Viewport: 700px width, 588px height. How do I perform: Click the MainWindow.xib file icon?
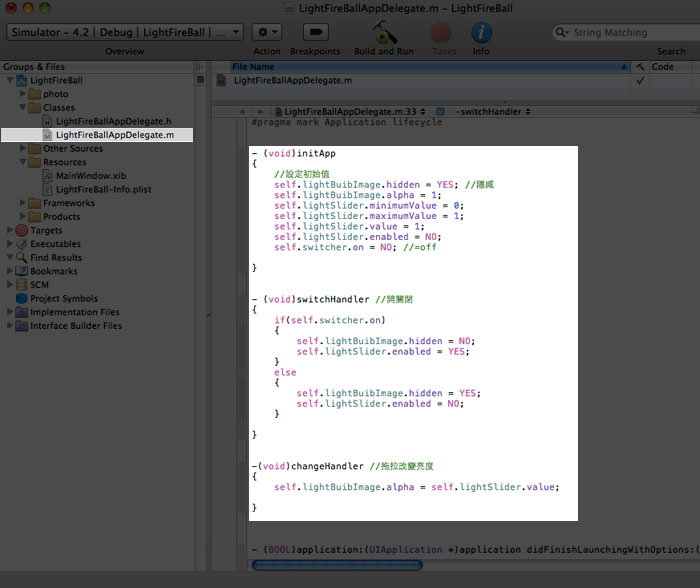click(x=47, y=176)
